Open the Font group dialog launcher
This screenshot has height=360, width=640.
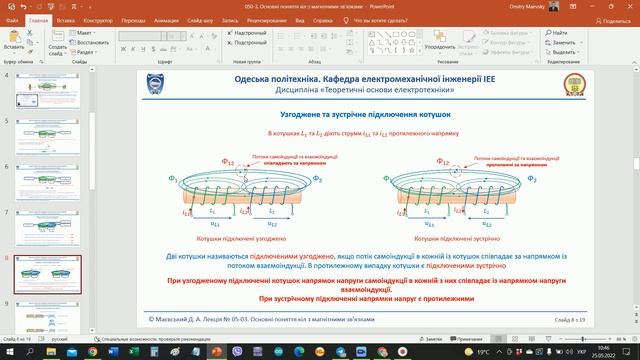tap(218, 62)
